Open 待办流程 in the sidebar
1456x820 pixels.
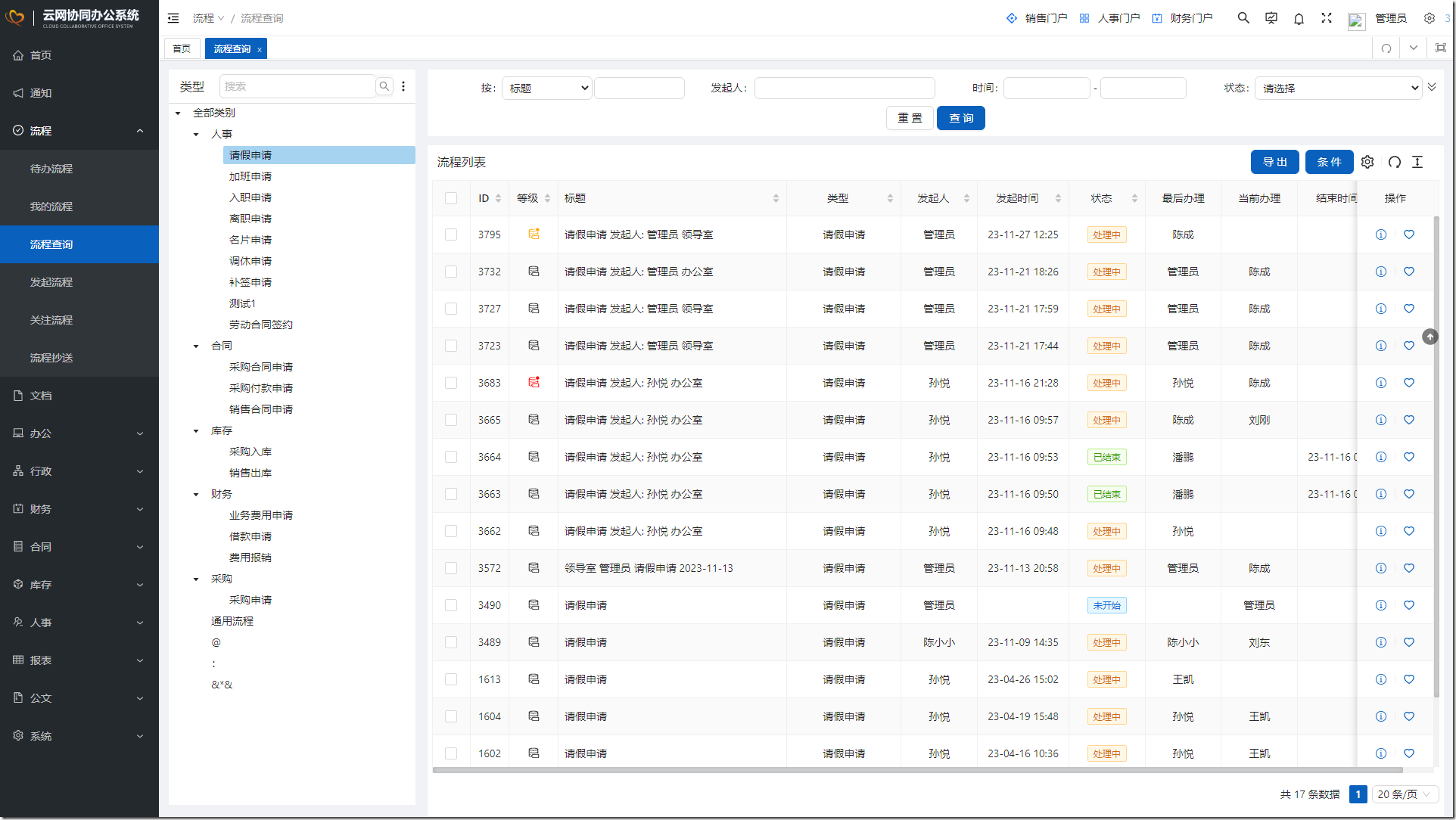(x=79, y=169)
